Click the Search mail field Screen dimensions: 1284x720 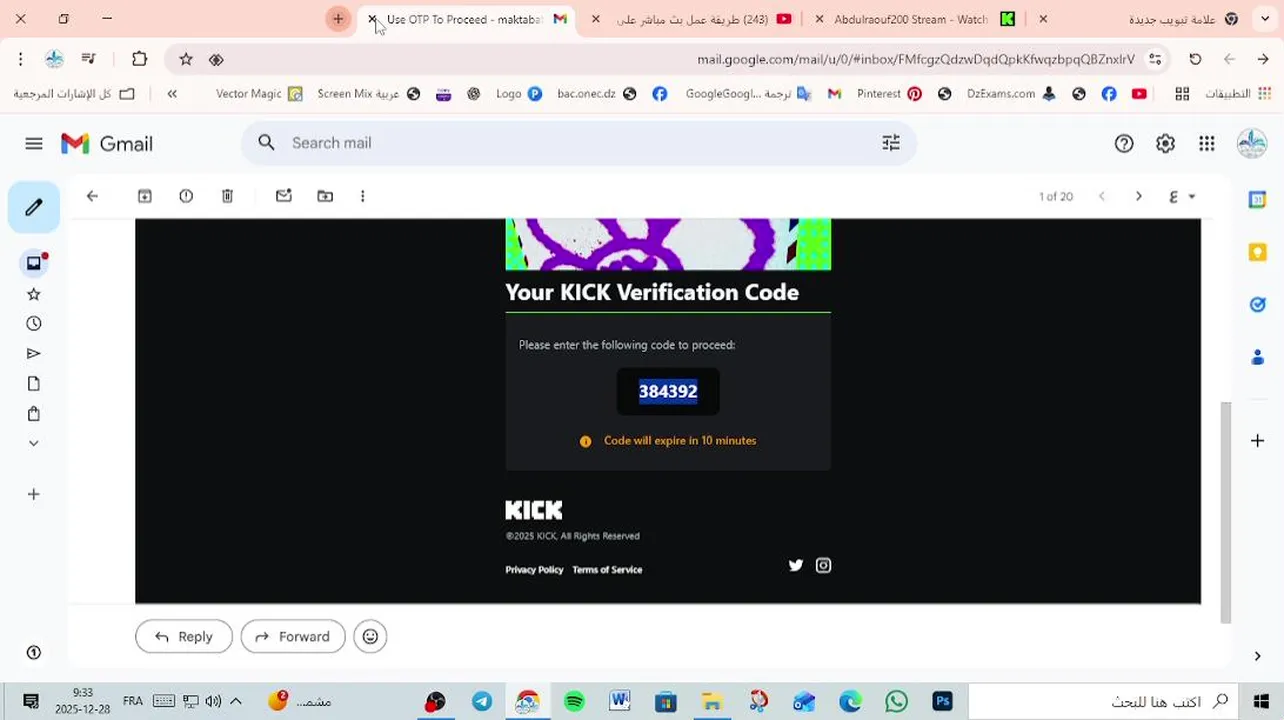(578, 143)
